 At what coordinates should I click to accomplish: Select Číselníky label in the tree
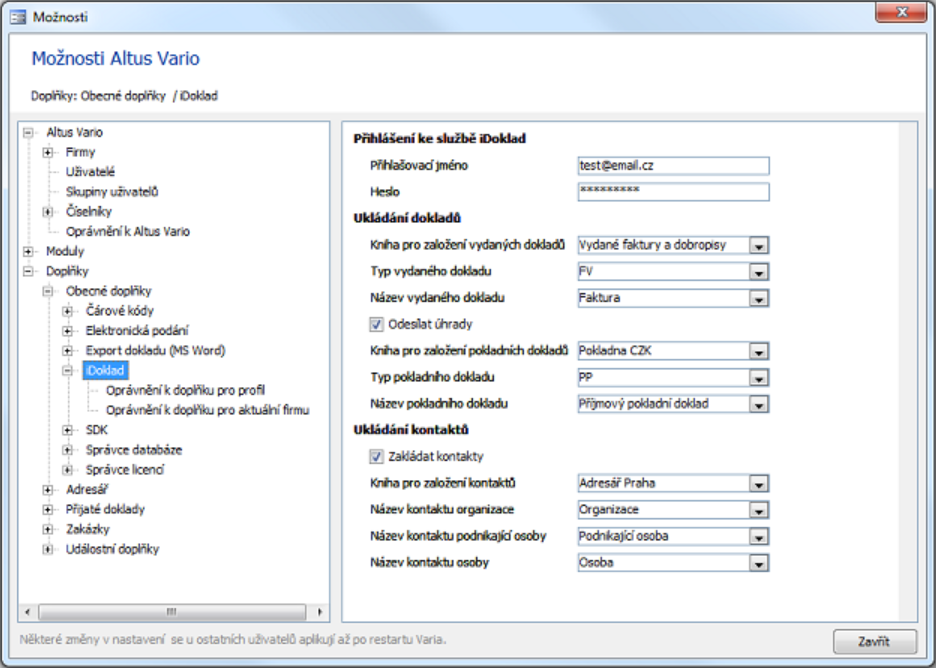click(88, 211)
